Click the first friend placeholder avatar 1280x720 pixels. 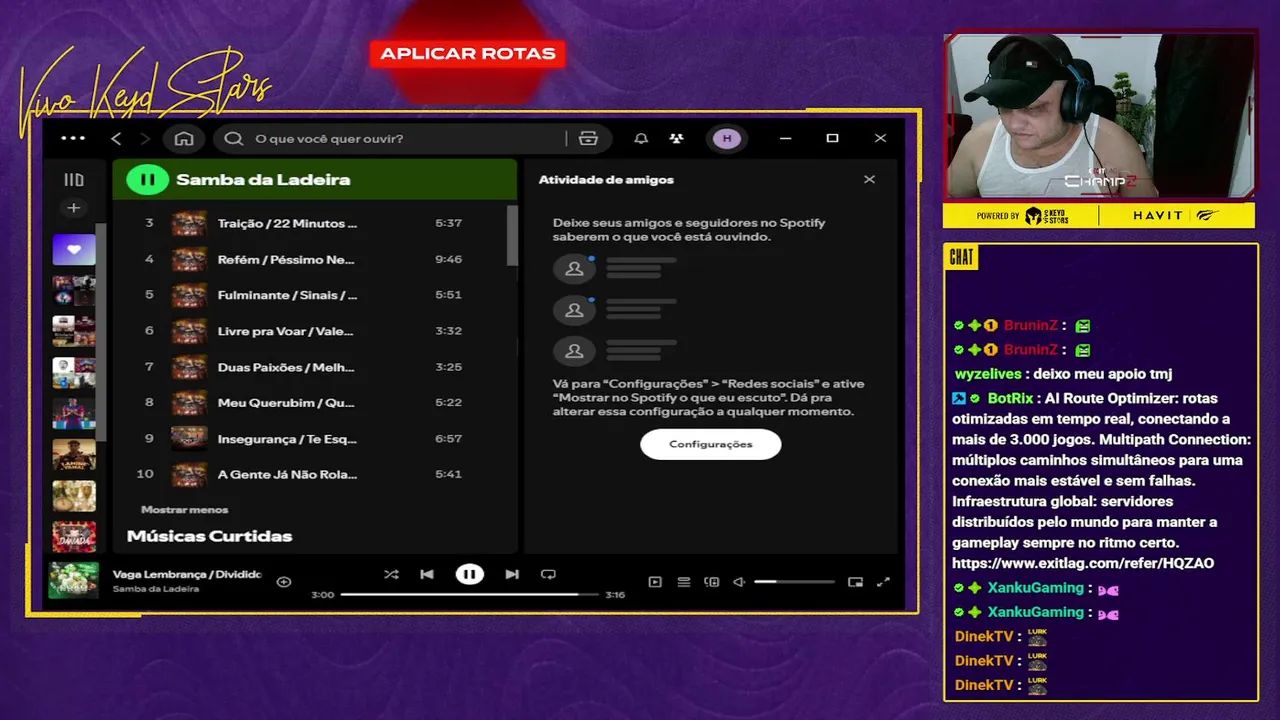pyautogui.click(x=574, y=269)
